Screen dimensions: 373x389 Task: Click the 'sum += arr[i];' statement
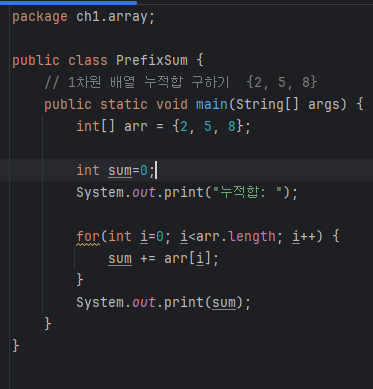click(163, 259)
